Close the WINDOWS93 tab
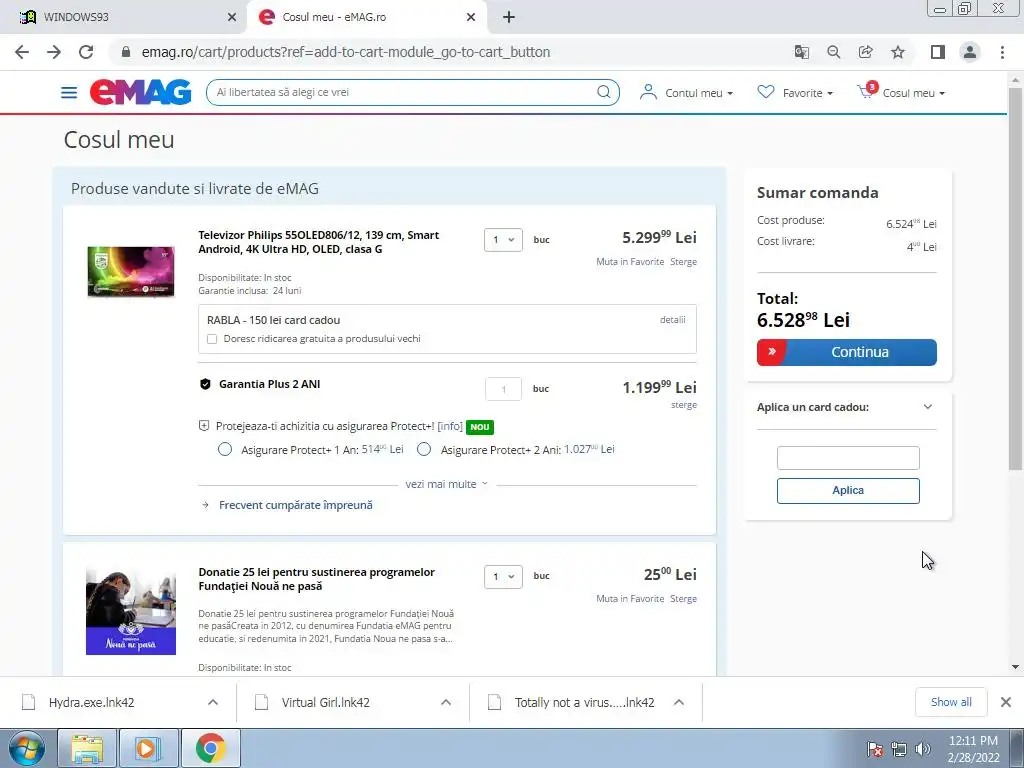The width and height of the screenshot is (1024, 768). [x=231, y=17]
